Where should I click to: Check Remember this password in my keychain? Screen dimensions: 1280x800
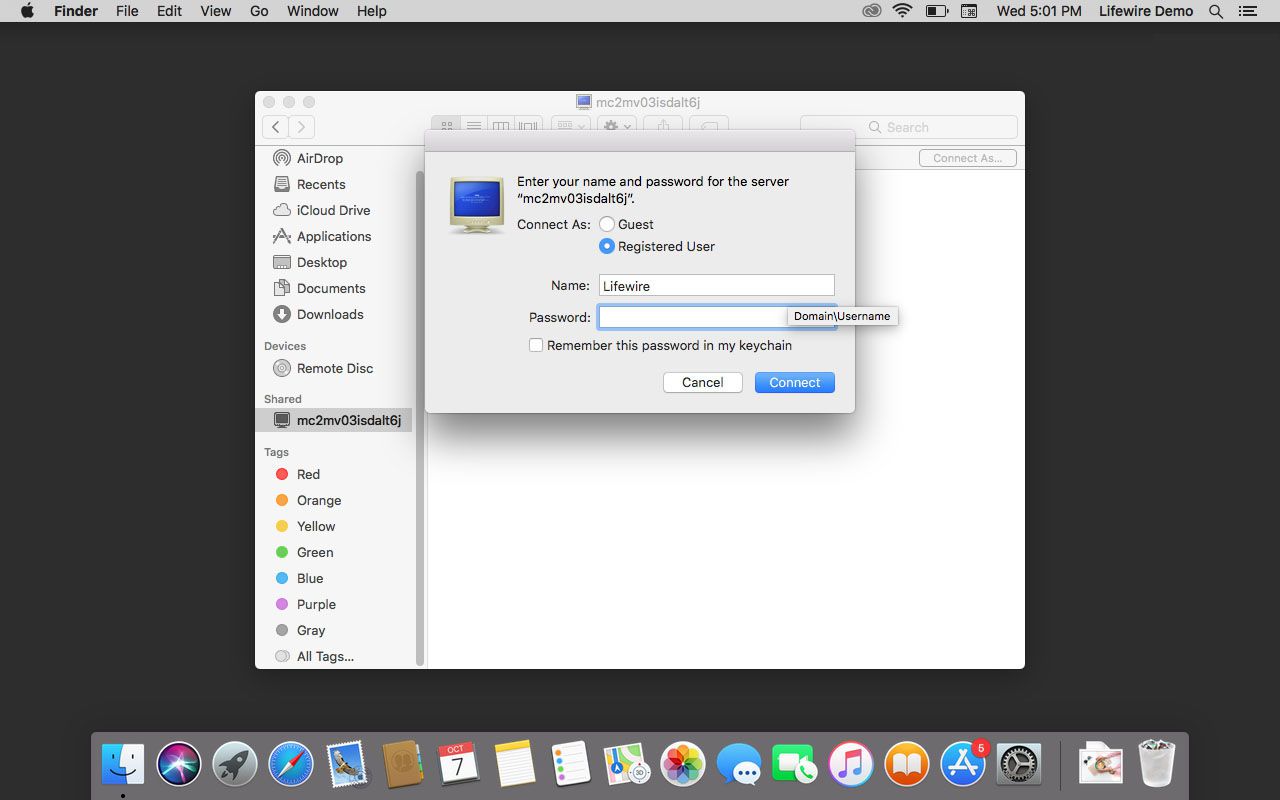[536, 345]
